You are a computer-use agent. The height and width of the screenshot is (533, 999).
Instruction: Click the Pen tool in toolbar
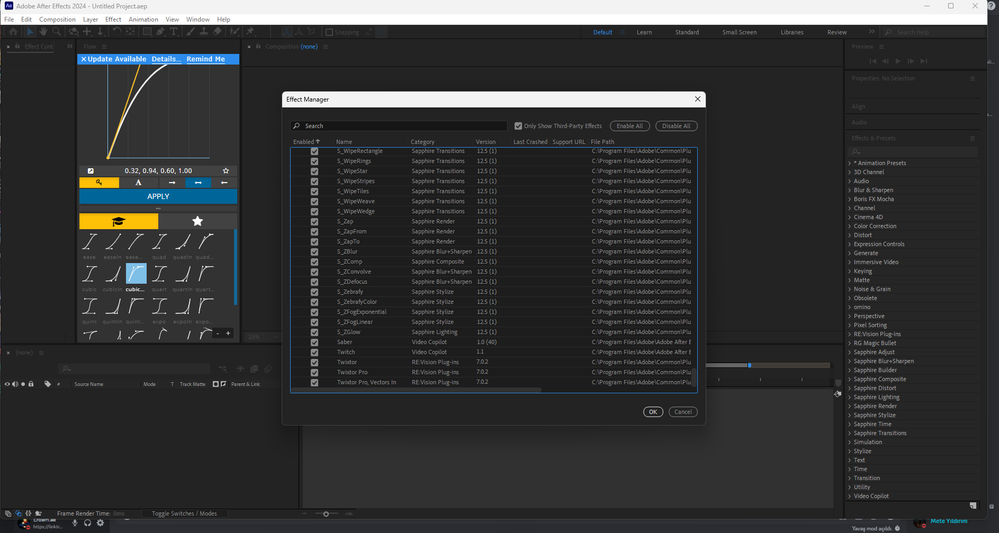[161, 32]
